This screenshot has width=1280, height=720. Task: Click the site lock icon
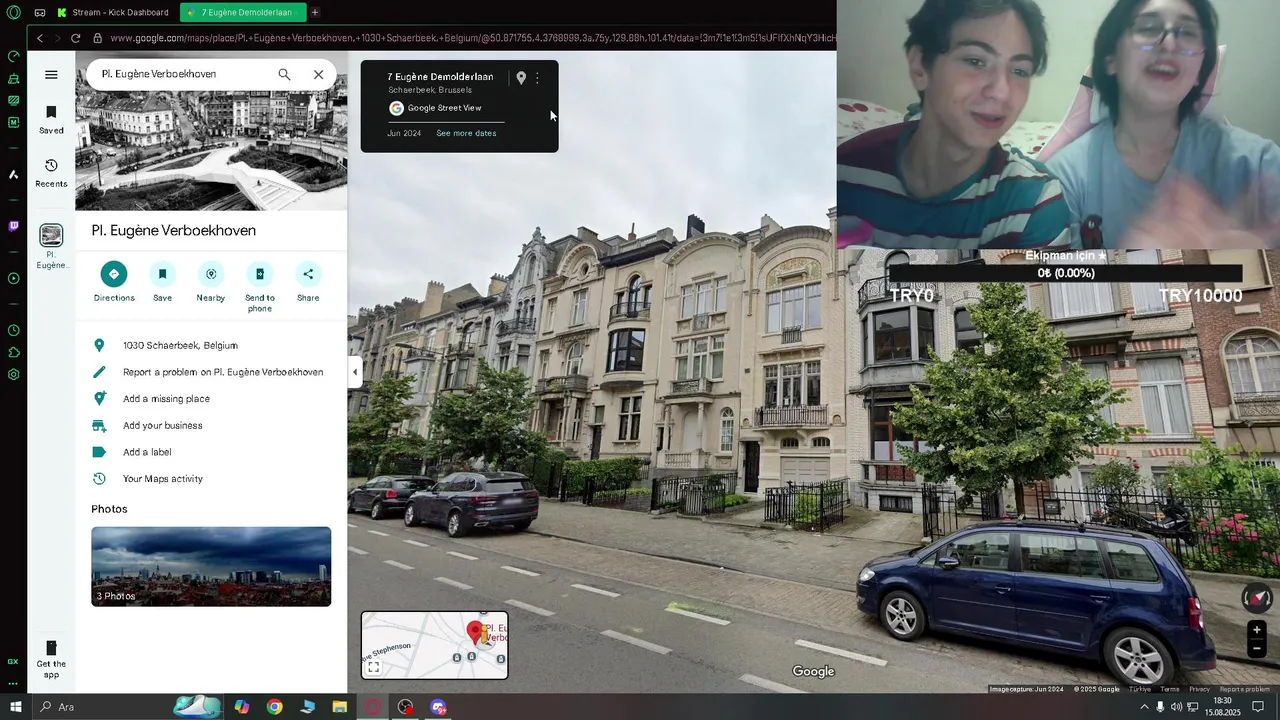tap(97, 38)
